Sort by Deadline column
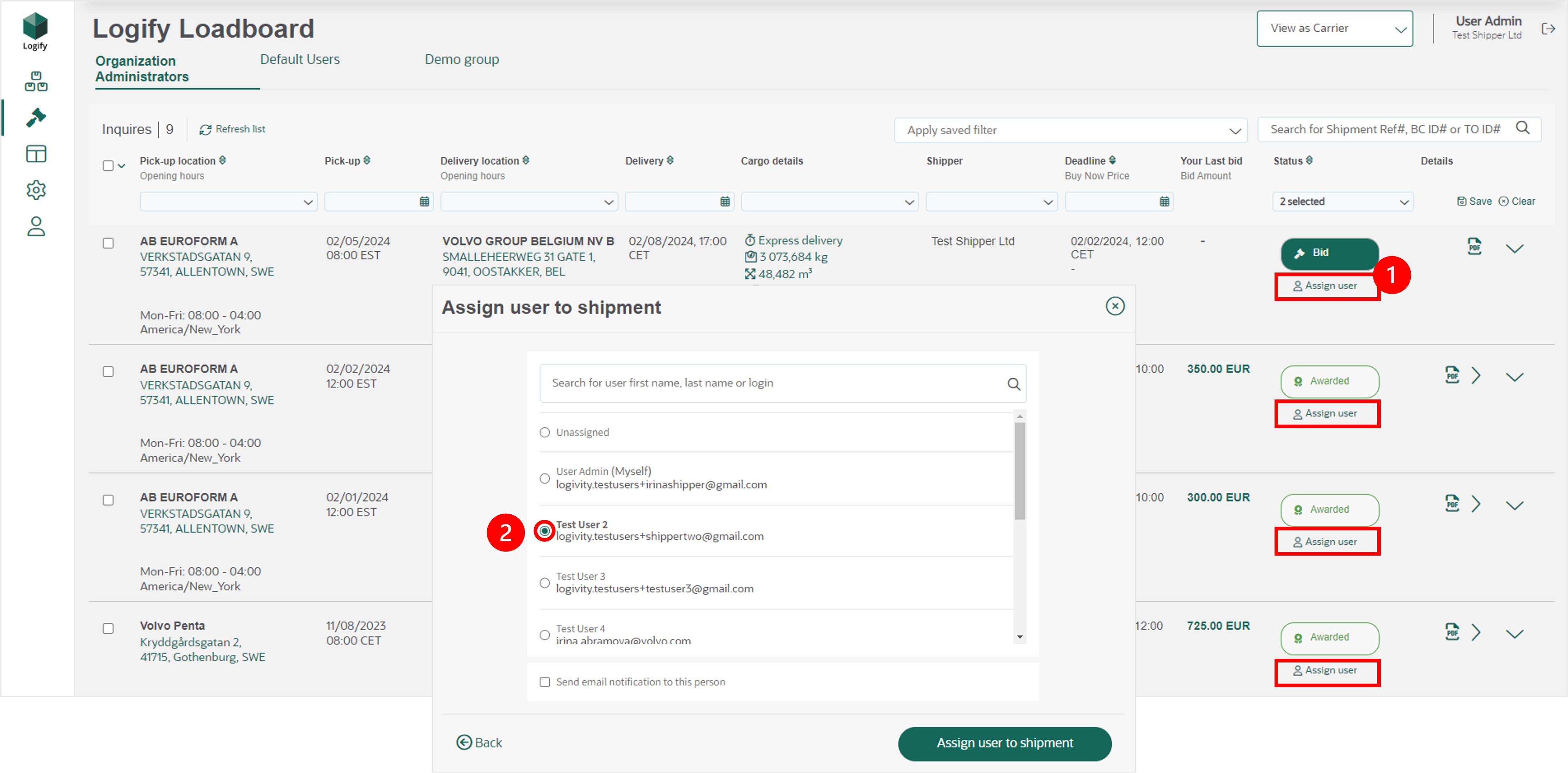 click(1113, 161)
